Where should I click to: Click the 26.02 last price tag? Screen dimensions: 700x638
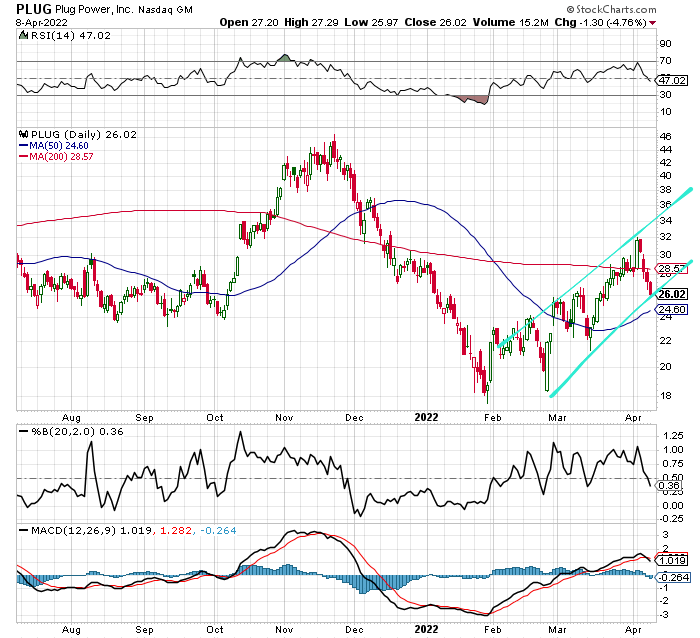(x=672, y=294)
